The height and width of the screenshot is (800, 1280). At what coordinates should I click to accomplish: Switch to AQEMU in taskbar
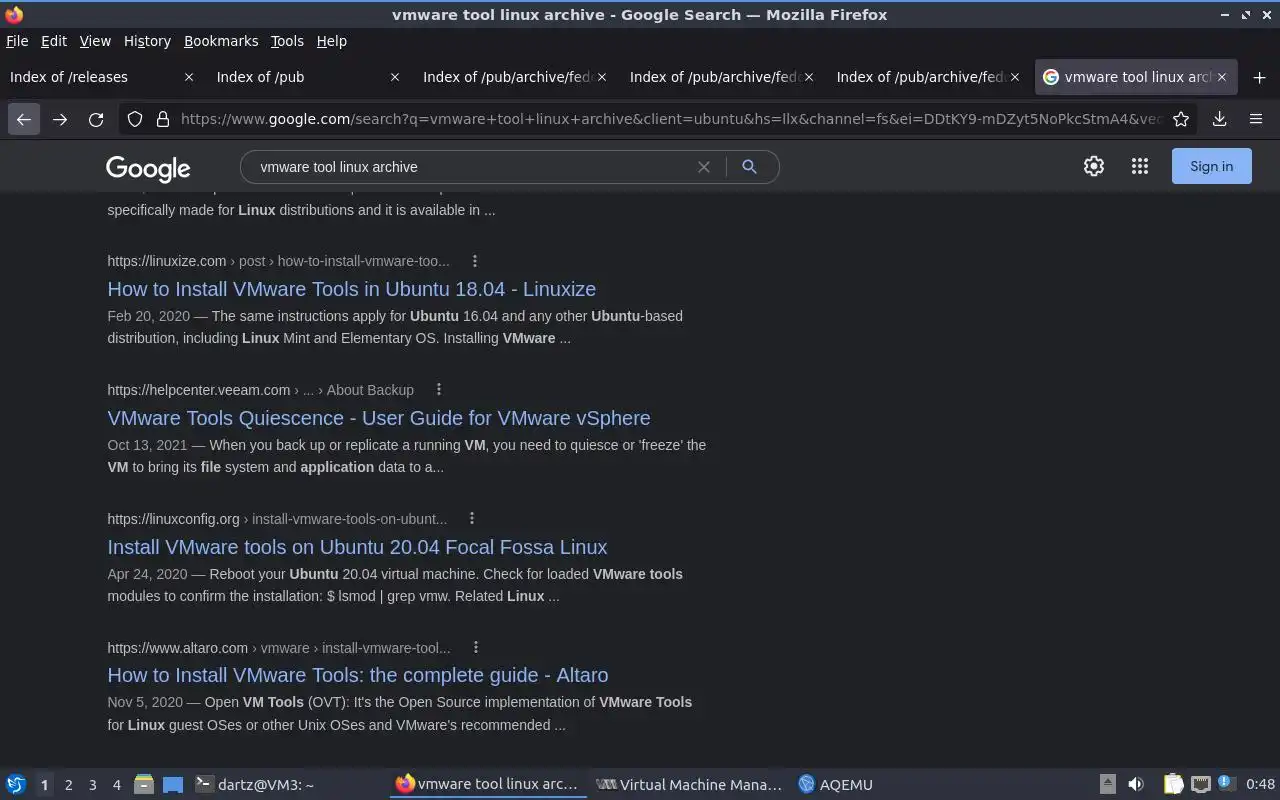pyautogui.click(x=836, y=784)
